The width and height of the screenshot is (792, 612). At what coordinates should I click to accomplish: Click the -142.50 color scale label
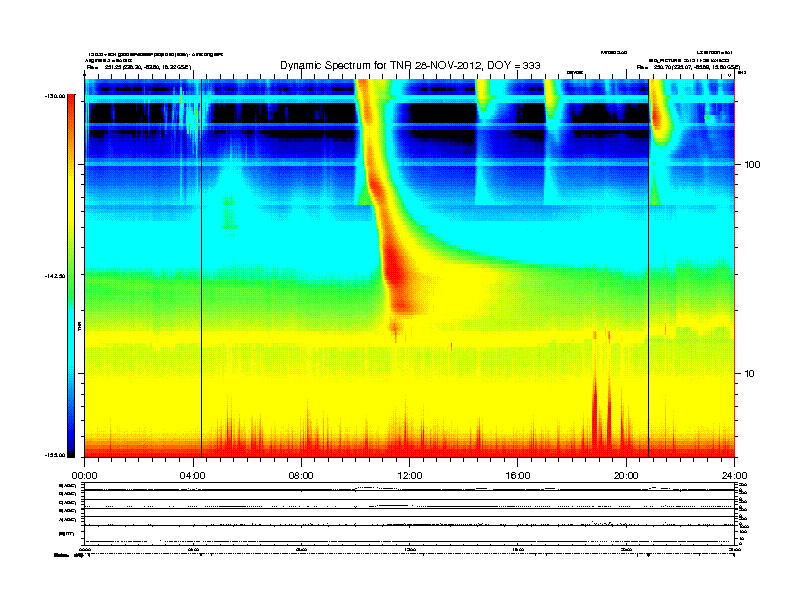[56, 276]
